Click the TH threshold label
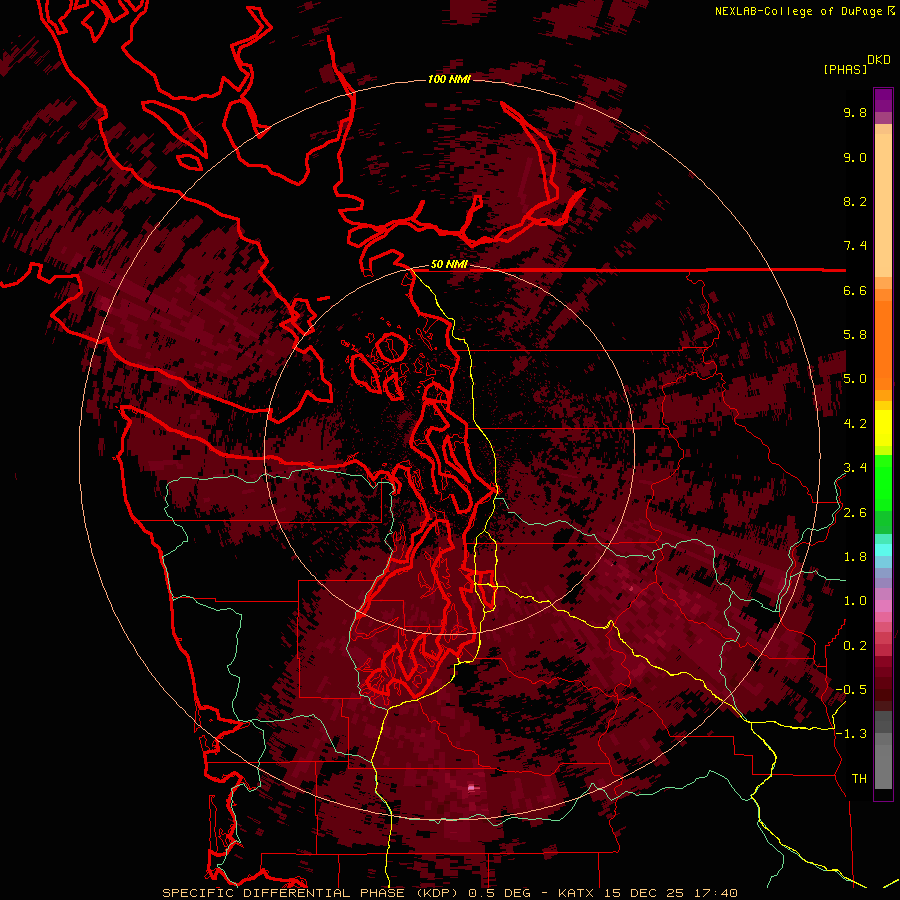 pos(859,779)
